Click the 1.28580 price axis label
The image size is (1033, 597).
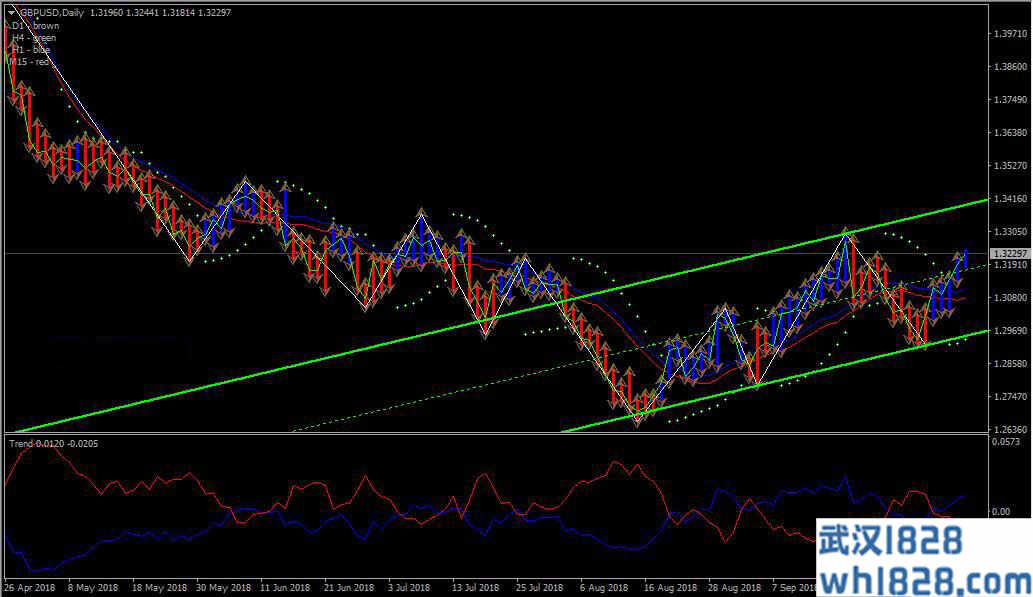pos(1011,363)
